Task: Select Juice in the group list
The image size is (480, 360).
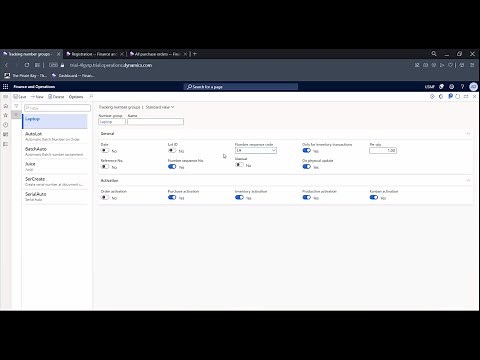Action: 55,166
